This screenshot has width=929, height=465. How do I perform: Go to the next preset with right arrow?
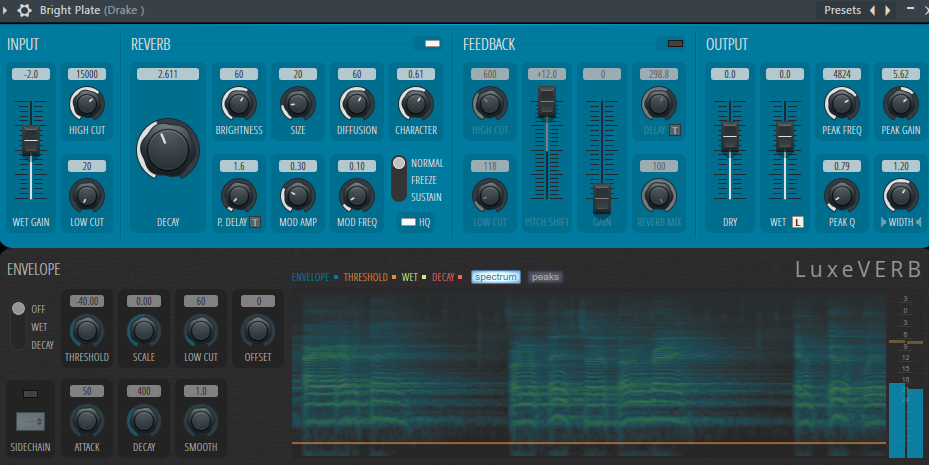[887, 10]
